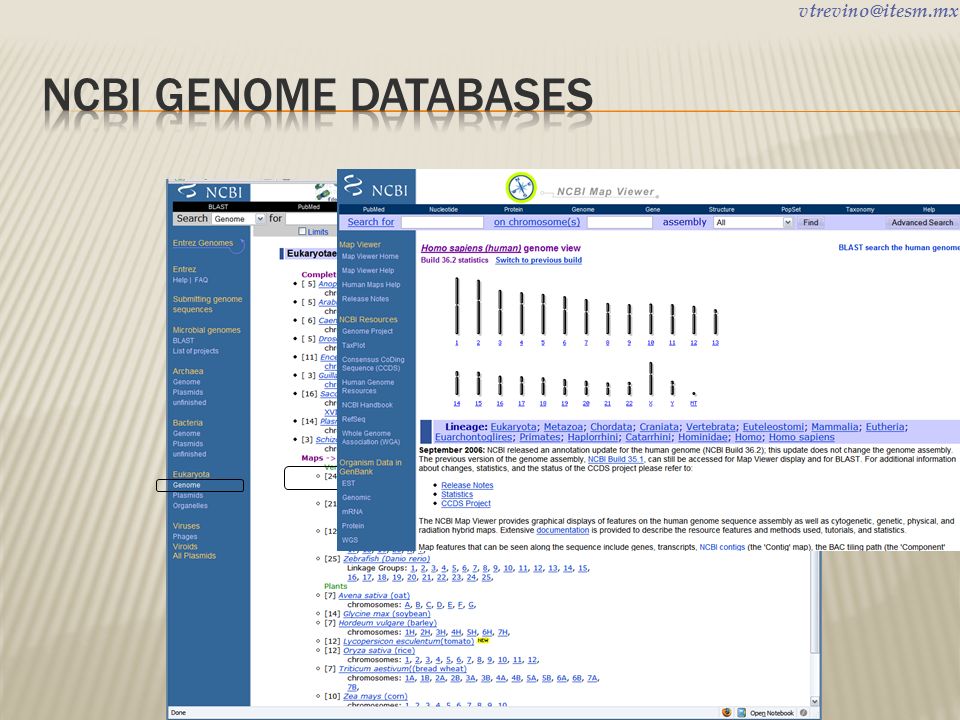Click the Find button

(811, 222)
